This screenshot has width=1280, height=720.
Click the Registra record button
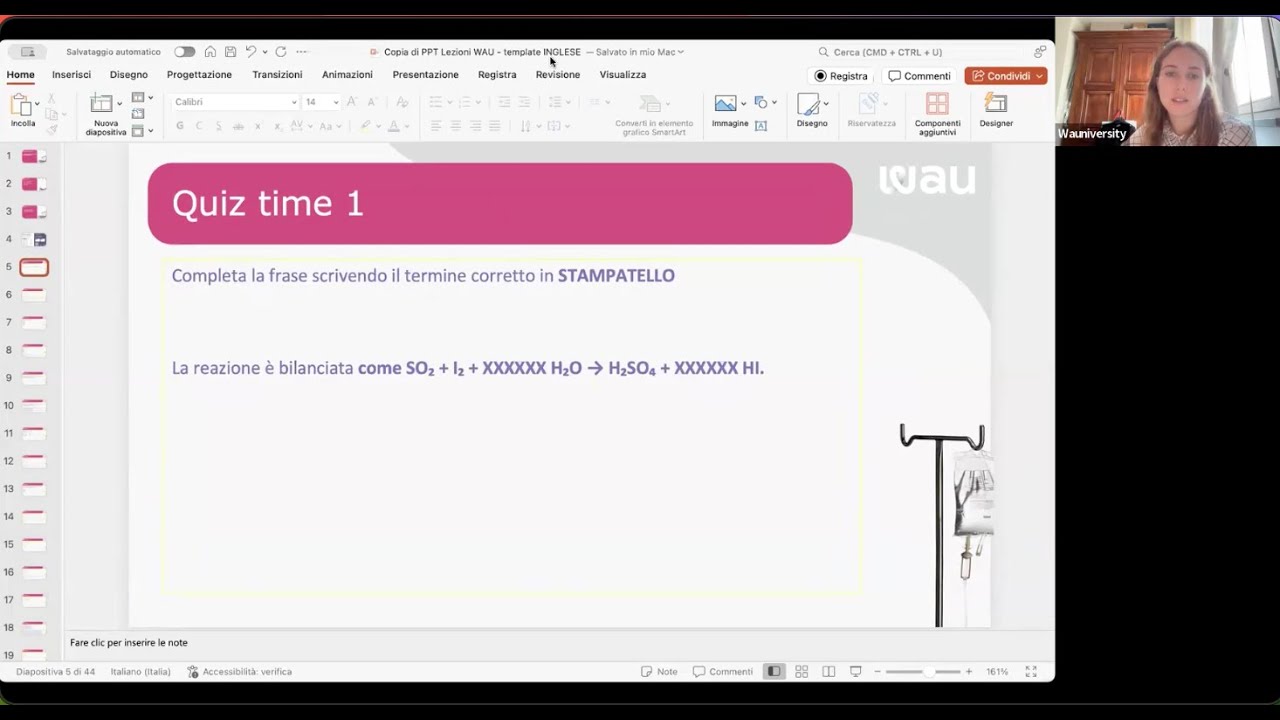click(841, 76)
